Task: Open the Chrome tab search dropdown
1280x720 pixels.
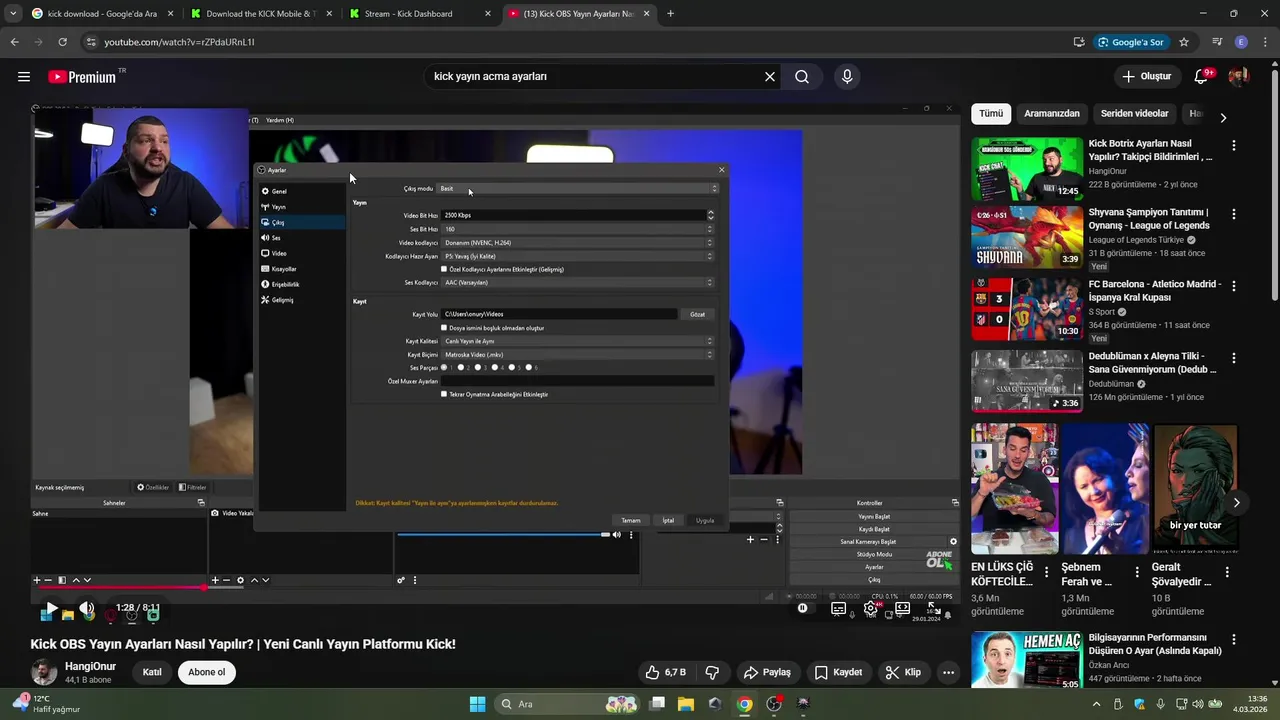Action: tap(13, 14)
